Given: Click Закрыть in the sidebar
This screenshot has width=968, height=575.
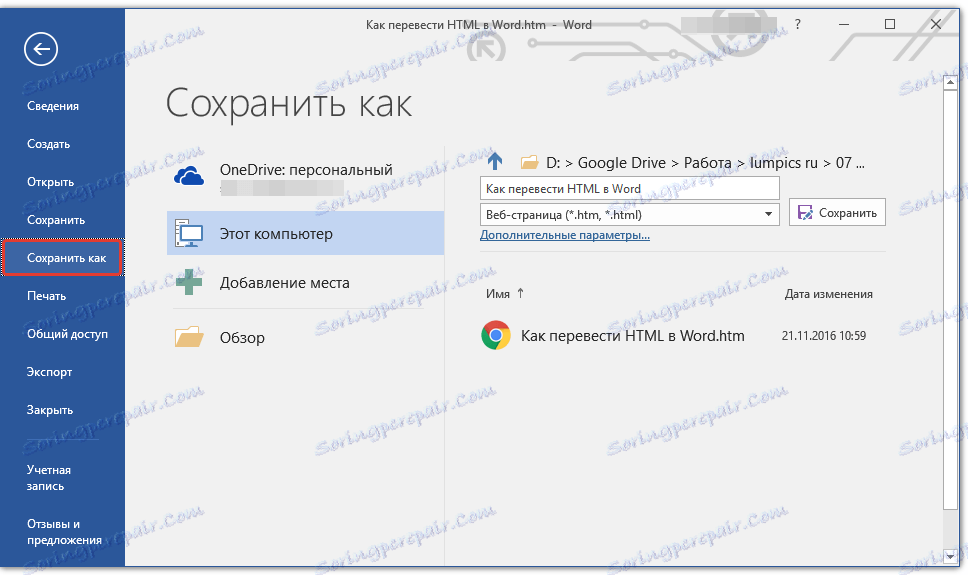Looking at the screenshot, I should tap(50, 410).
